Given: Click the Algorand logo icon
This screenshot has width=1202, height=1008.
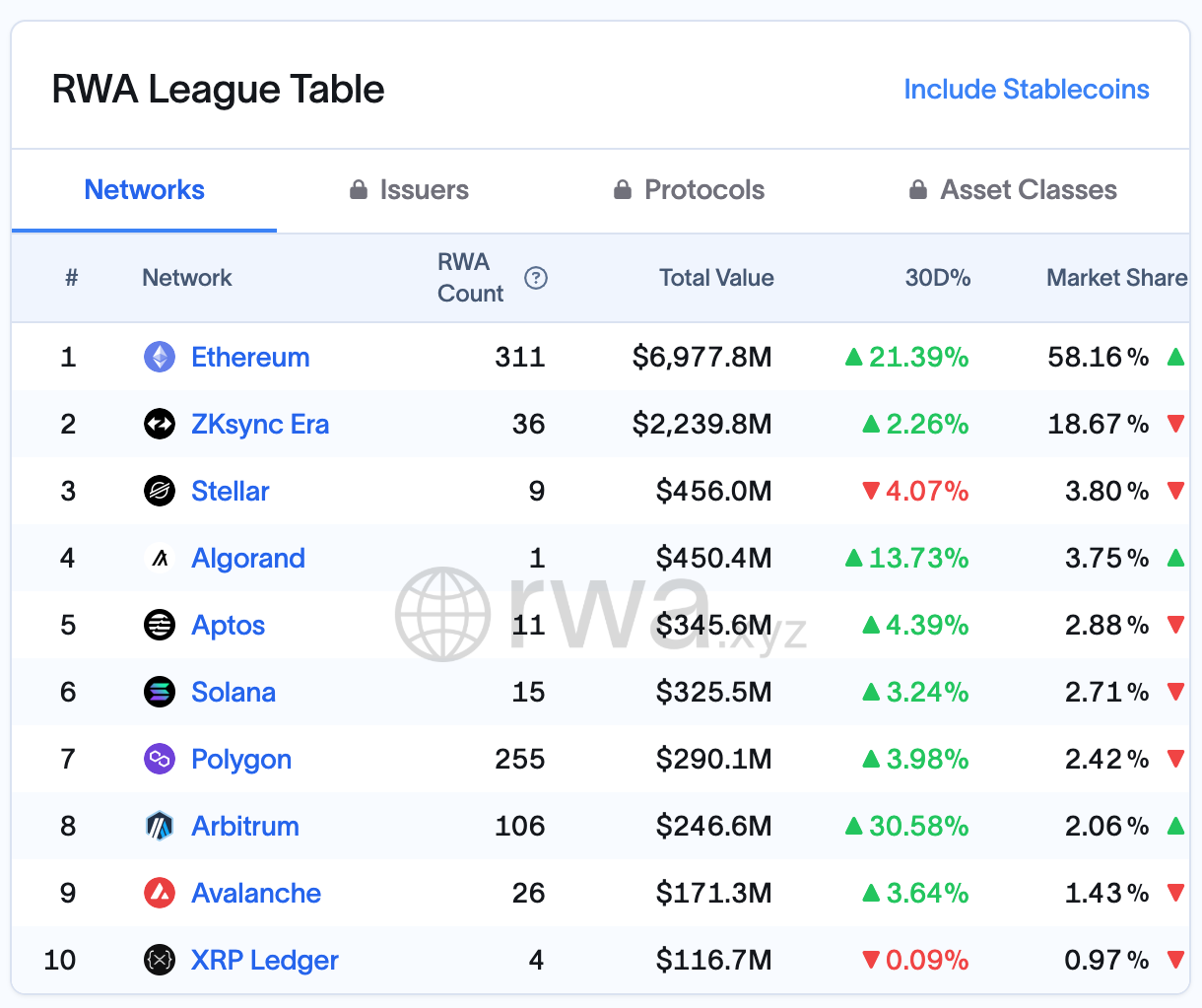Looking at the screenshot, I should pos(160,558).
